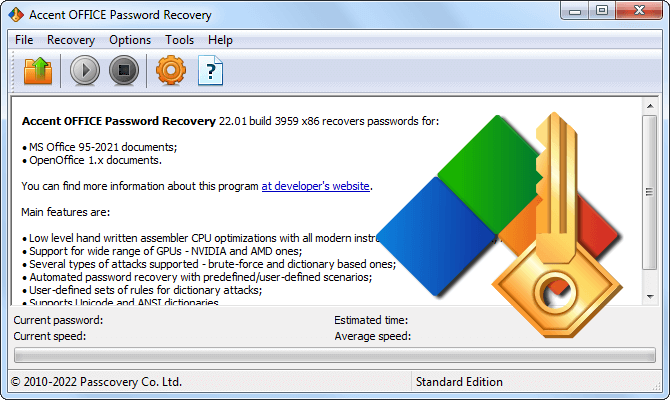Screen dimensions: 670x400
Task: Open the Options menu
Action: point(130,40)
